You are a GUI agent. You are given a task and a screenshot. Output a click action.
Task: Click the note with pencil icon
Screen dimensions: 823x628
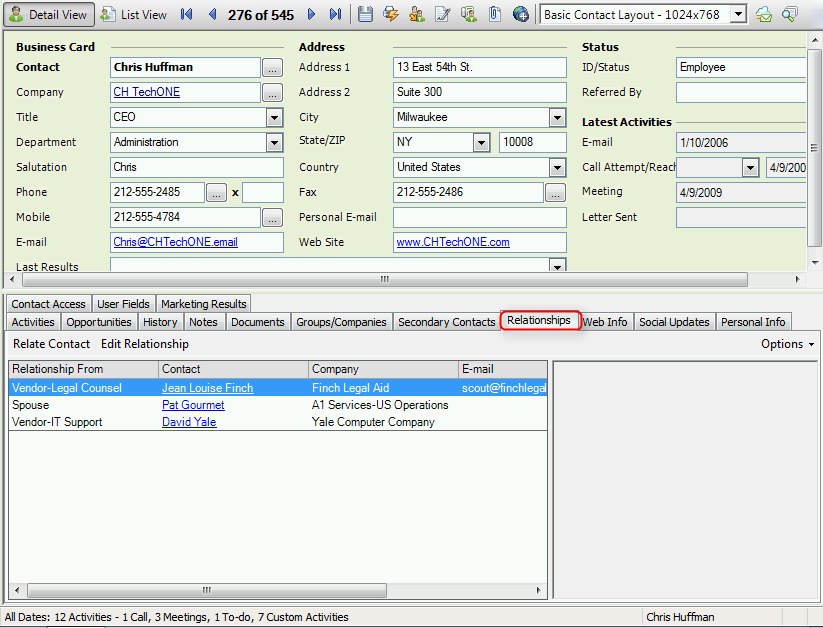(442, 14)
